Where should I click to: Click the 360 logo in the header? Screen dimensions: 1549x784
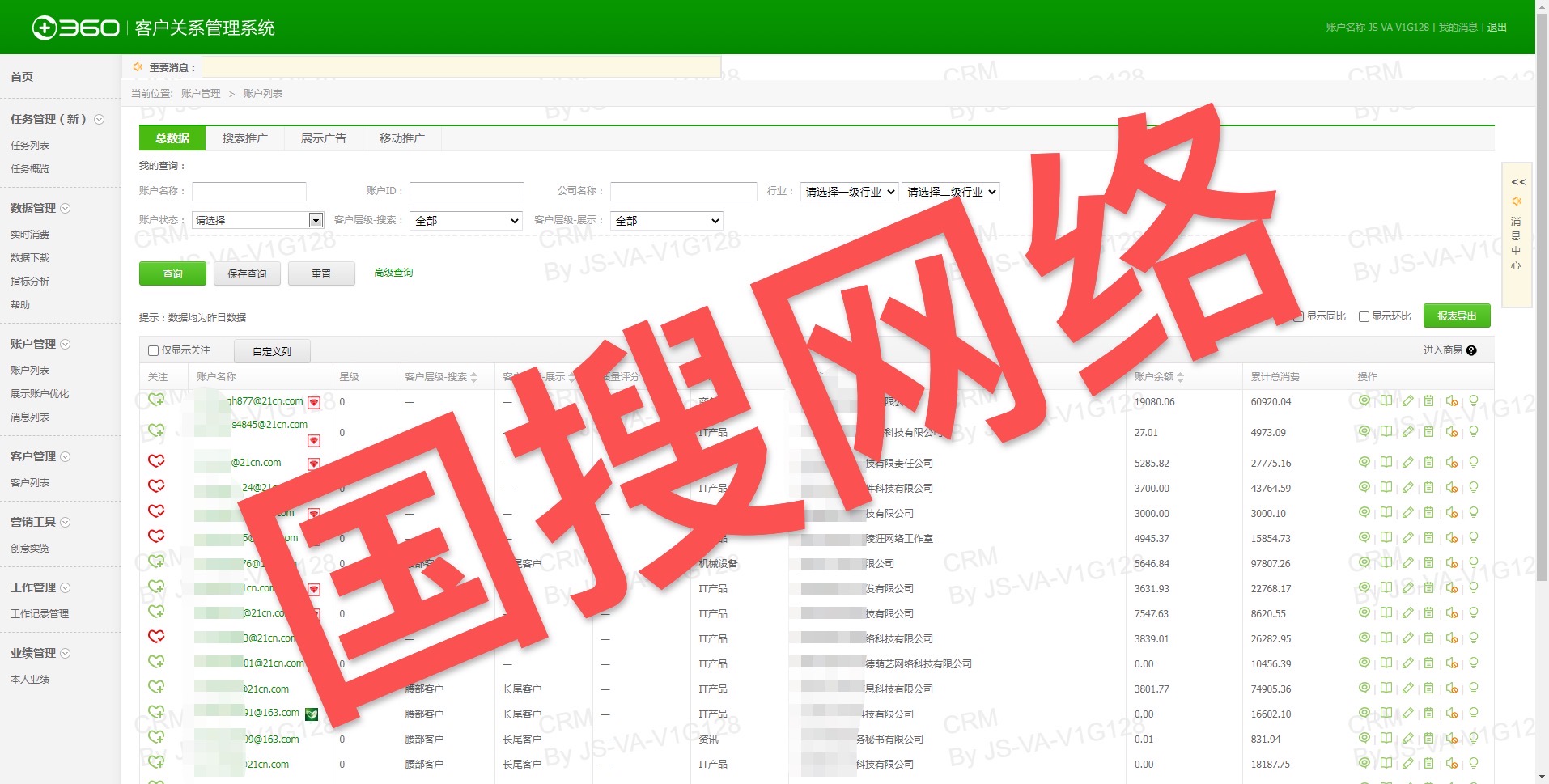(x=75, y=28)
